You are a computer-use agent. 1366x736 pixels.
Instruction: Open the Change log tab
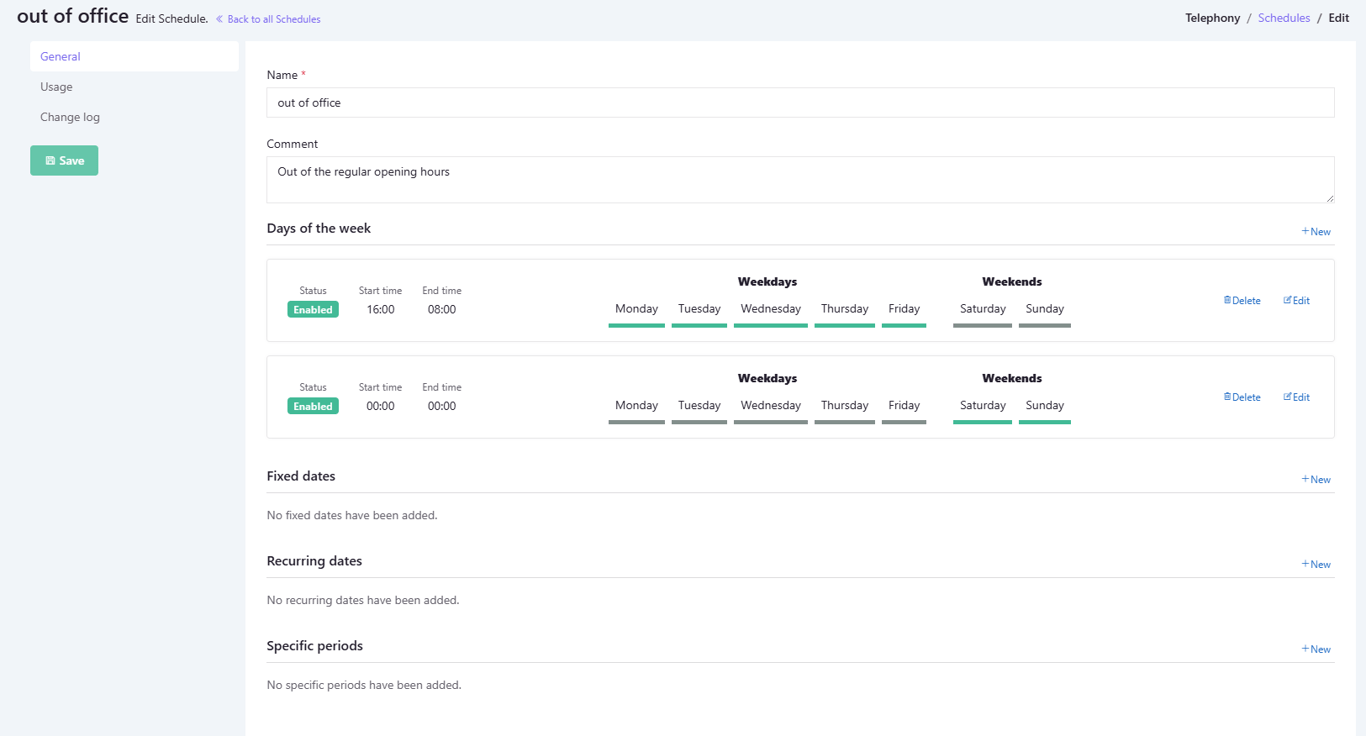[70, 117]
